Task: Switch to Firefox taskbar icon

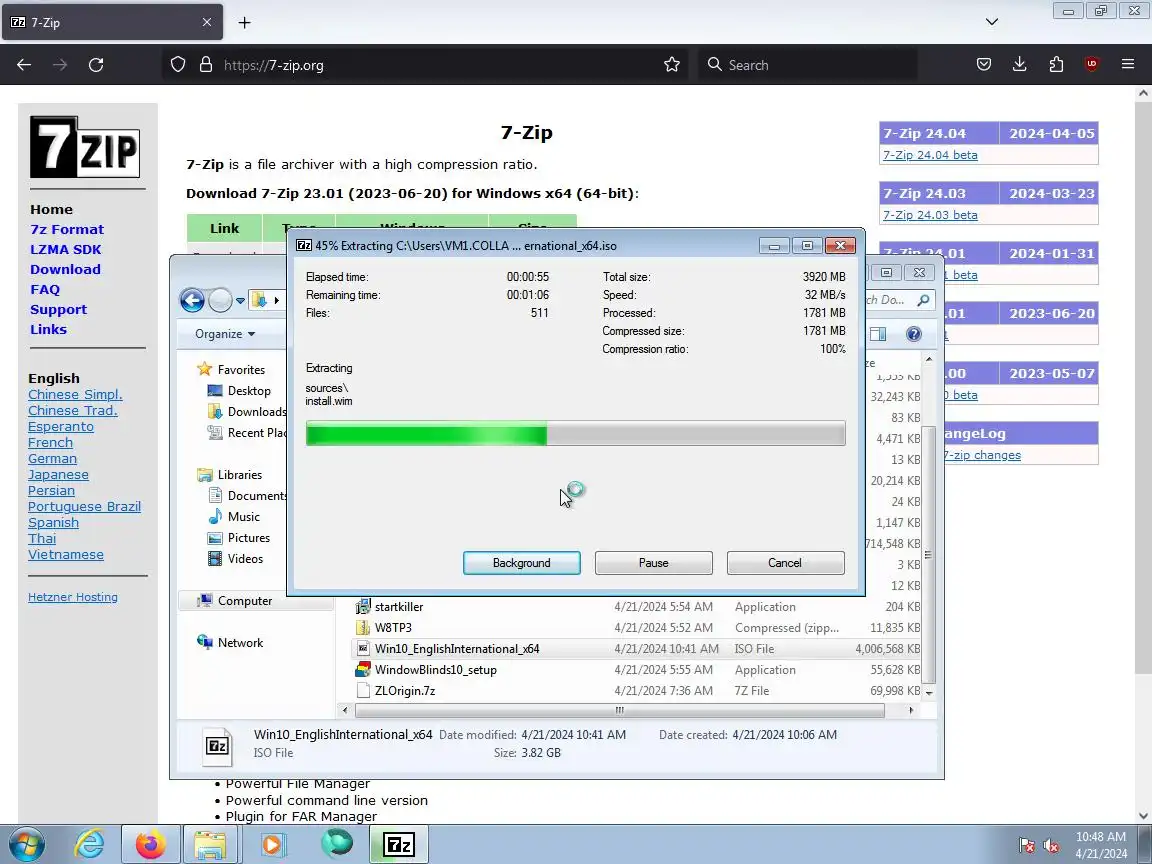Action: click(151, 844)
